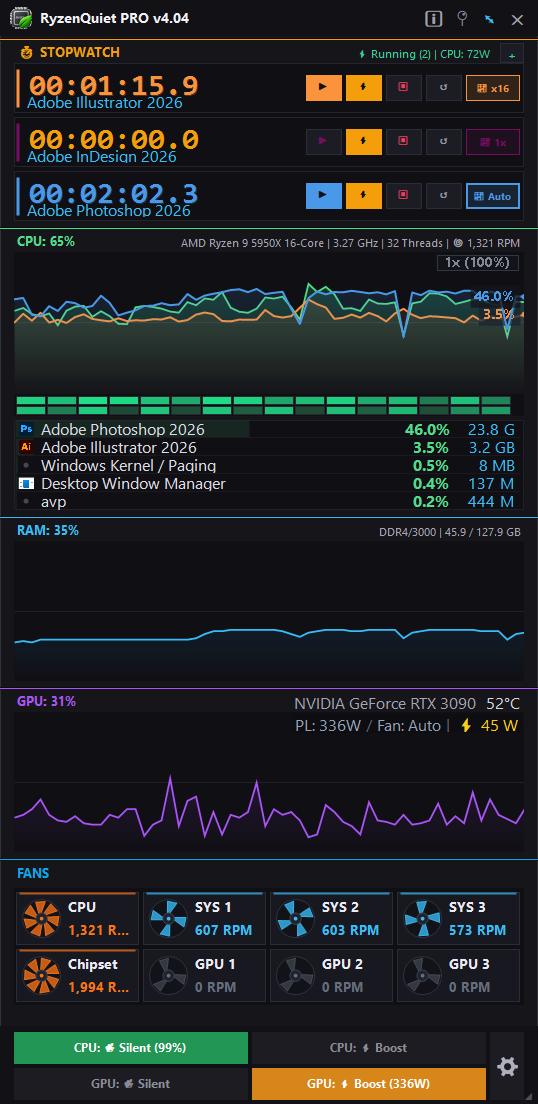Reset the Adobe Illustrator 2026 stopwatch
The width and height of the screenshot is (538, 1104).
click(444, 88)
